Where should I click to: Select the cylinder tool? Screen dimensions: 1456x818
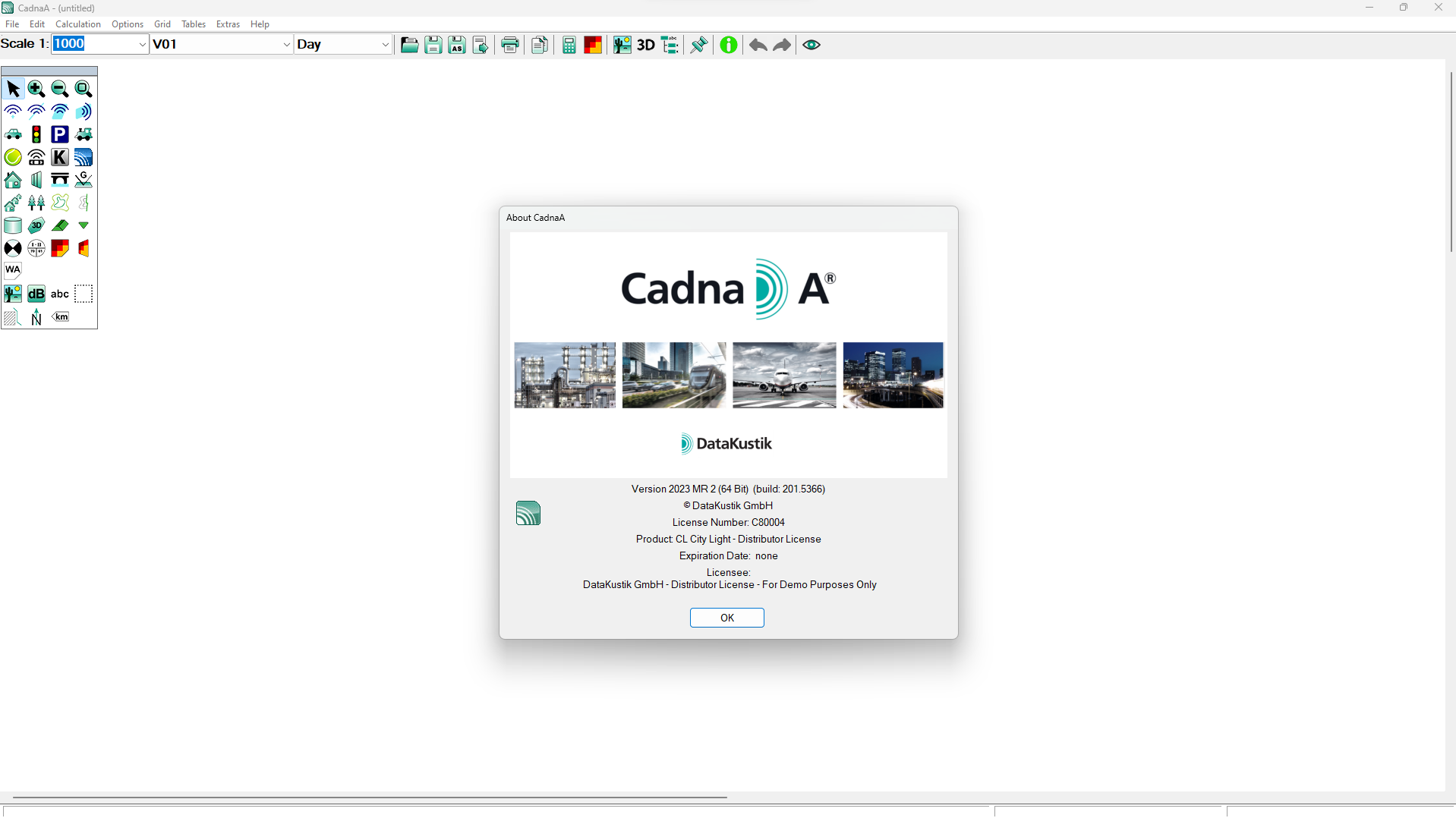point(13,225)
